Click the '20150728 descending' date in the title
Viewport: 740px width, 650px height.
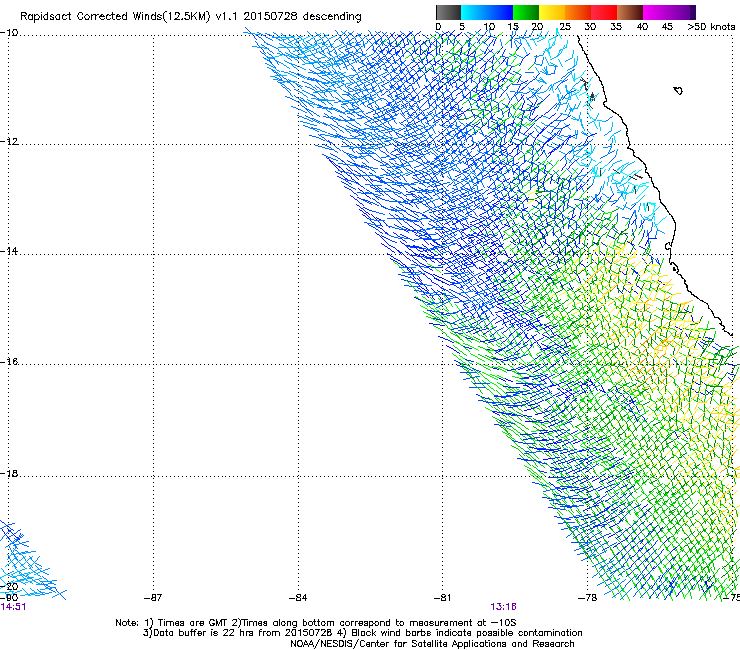pos(303,17)
